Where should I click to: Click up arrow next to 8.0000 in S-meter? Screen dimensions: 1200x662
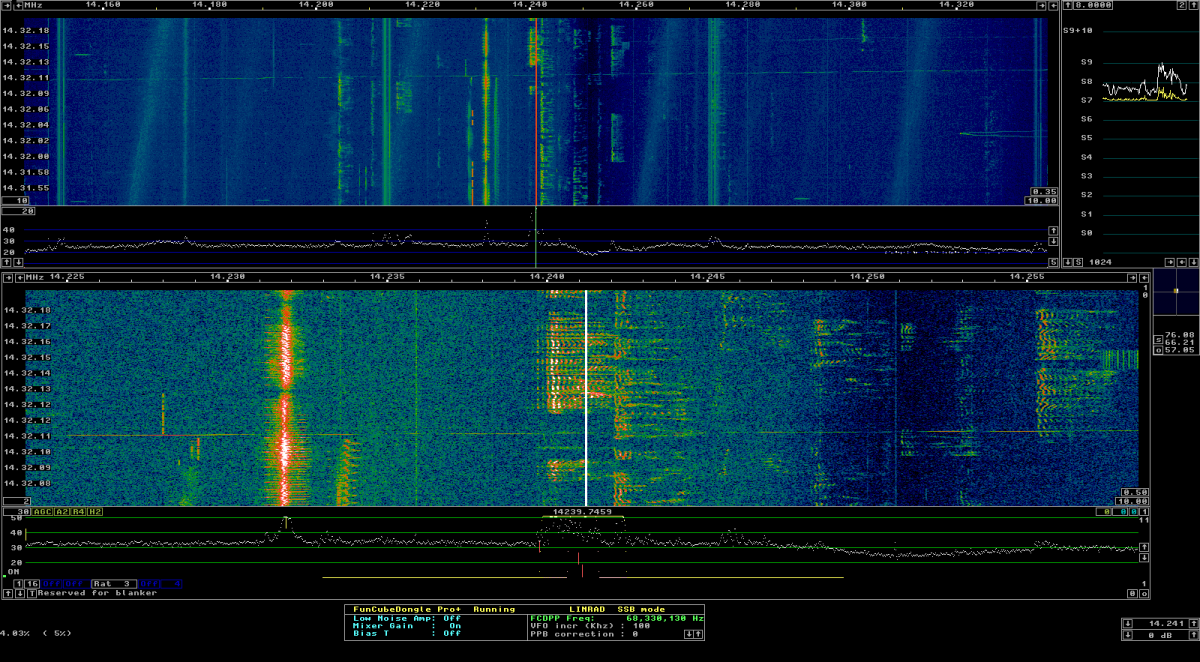coord(1066,5)
